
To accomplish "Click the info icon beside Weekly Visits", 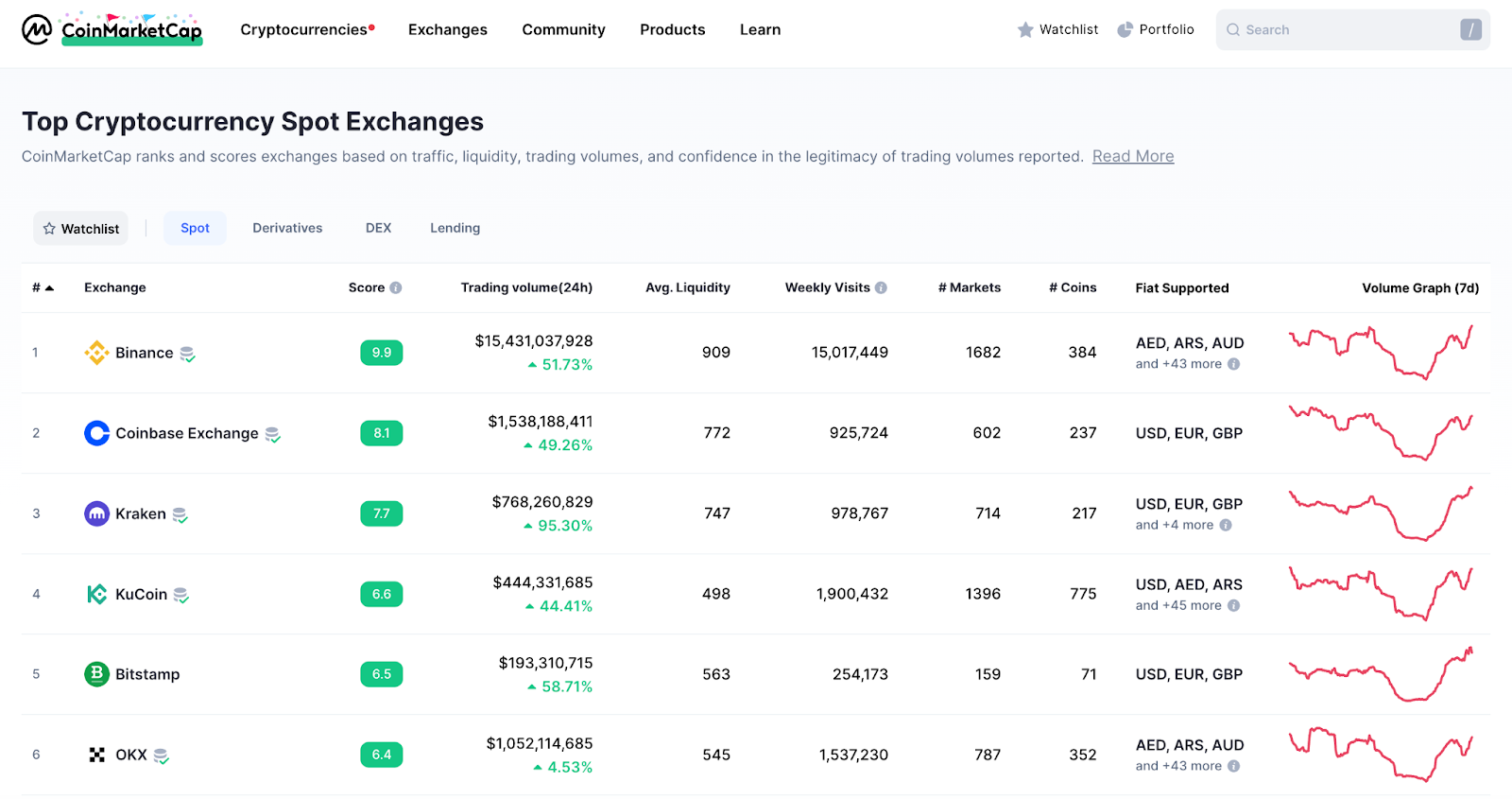I will [881, 287].
